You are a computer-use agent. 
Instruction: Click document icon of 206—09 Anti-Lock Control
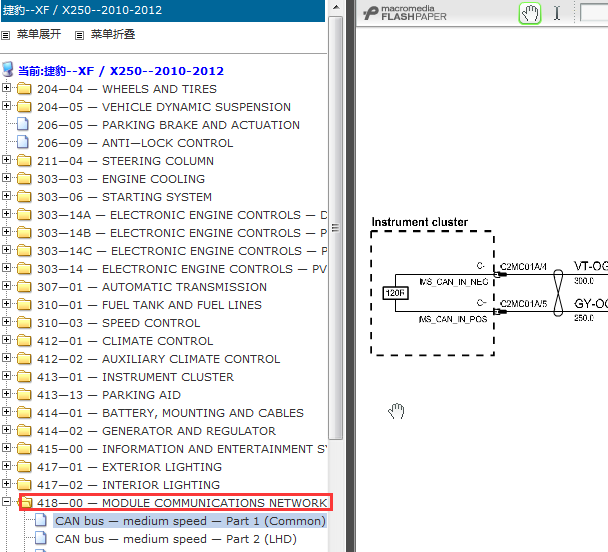(x=23, y=142)
